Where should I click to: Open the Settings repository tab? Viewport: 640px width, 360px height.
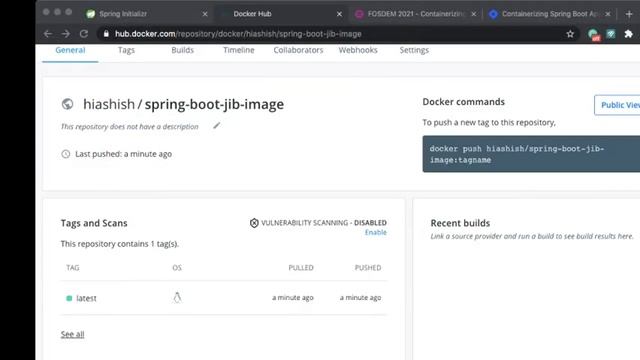coord(414,50)
